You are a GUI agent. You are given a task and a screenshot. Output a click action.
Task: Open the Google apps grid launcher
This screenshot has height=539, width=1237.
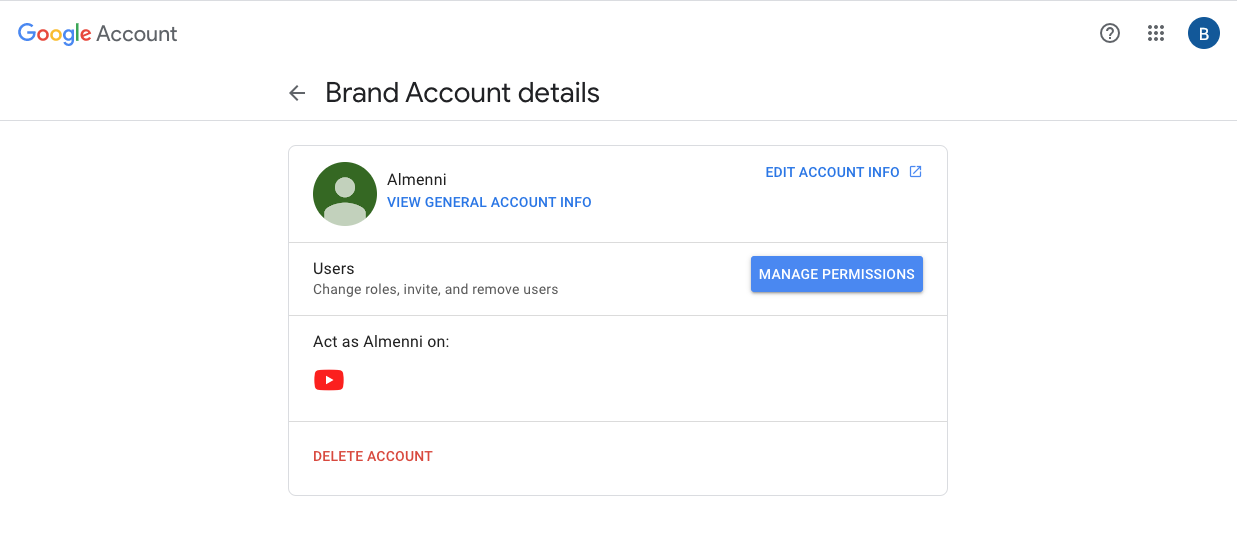[x=1156, y=33]
